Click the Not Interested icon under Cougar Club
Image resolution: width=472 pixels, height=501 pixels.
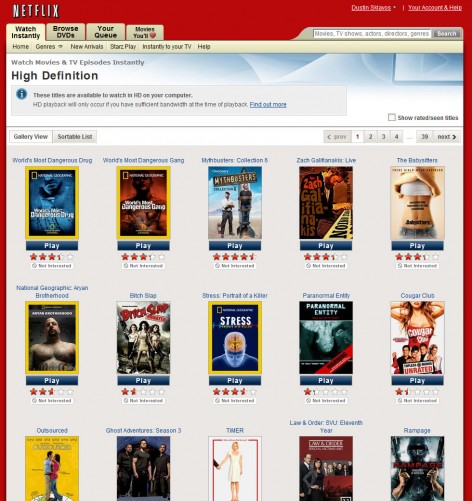400,401
